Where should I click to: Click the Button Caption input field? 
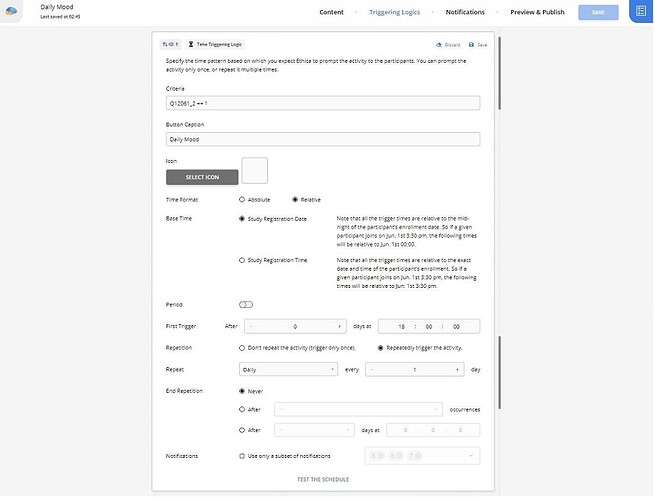[x=323, y=139]
